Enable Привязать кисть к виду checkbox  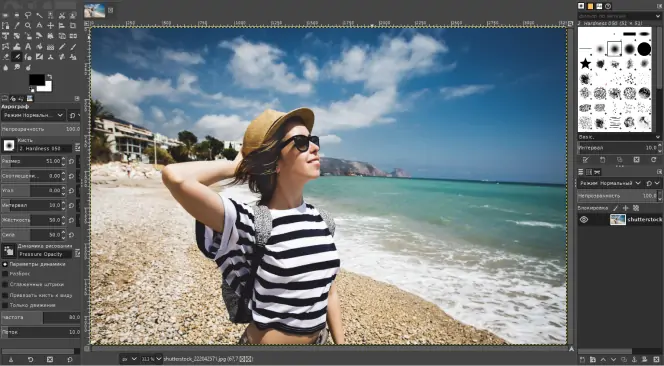5,295
